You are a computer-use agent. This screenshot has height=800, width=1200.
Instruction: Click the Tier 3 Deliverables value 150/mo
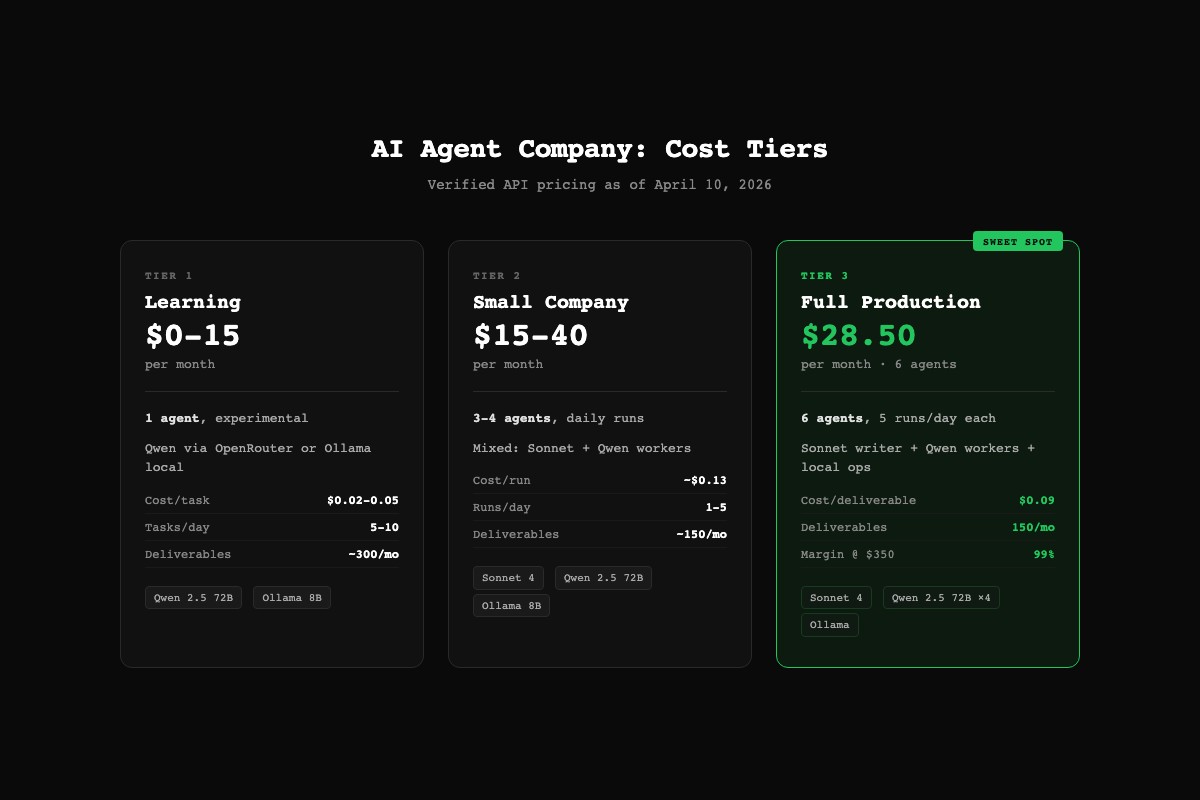[1033, 527]
